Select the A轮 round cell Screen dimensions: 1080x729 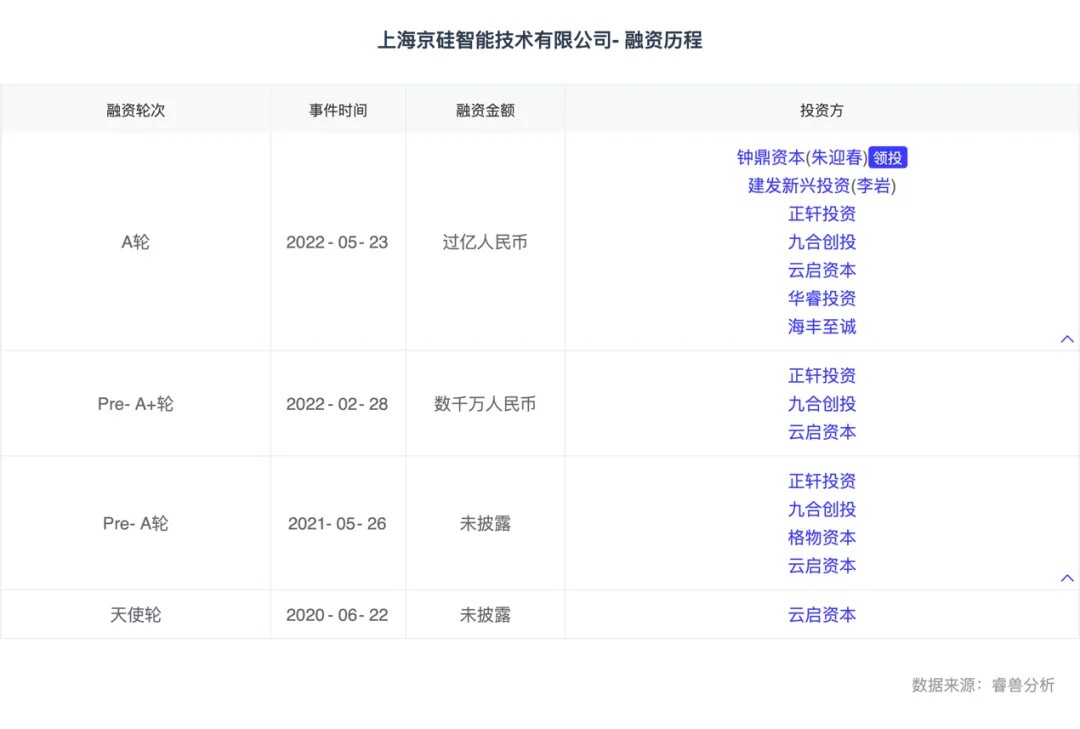(136, 243)
